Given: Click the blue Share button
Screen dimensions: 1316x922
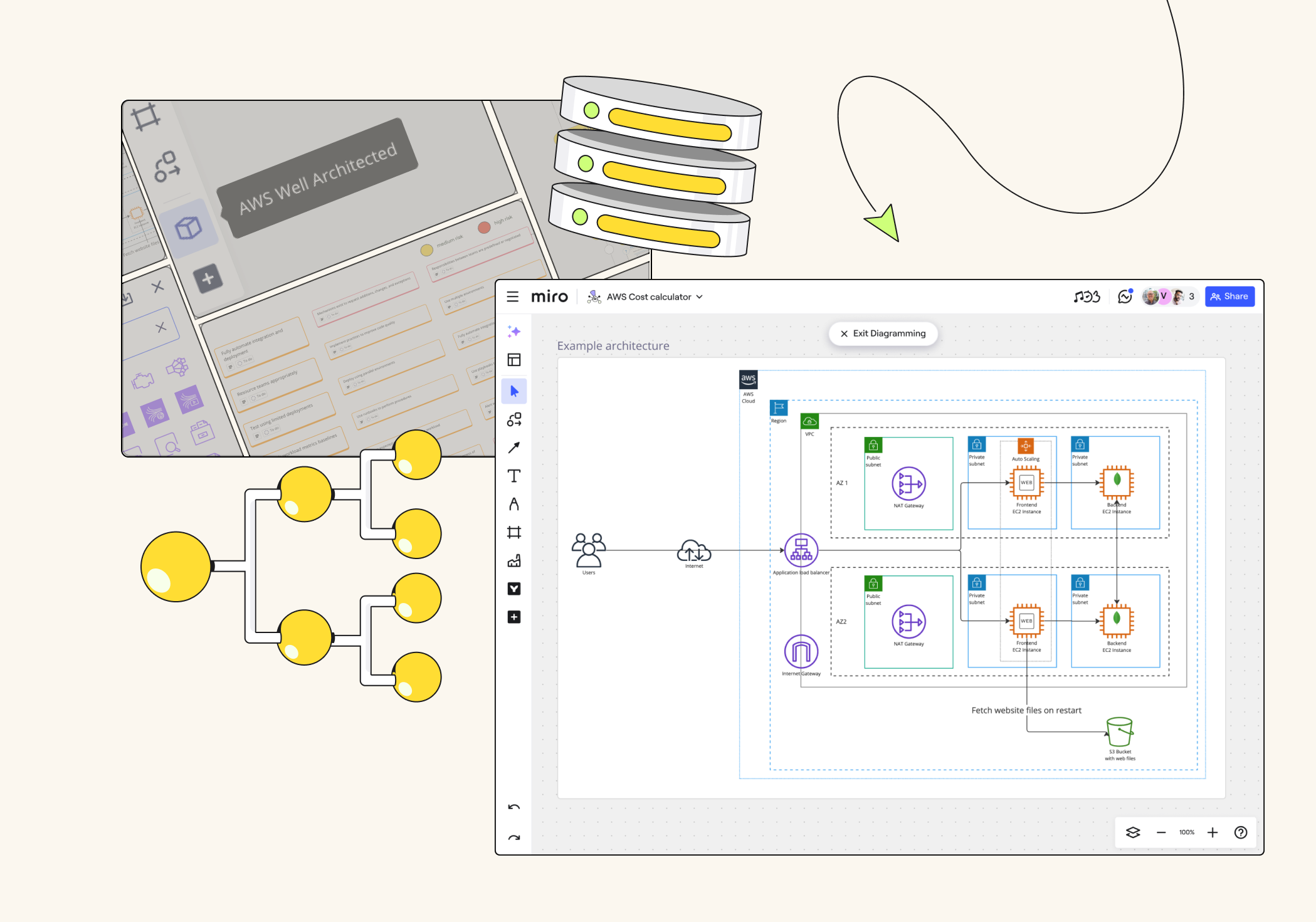Looking at the screenshot, I should pos(1229,296).
